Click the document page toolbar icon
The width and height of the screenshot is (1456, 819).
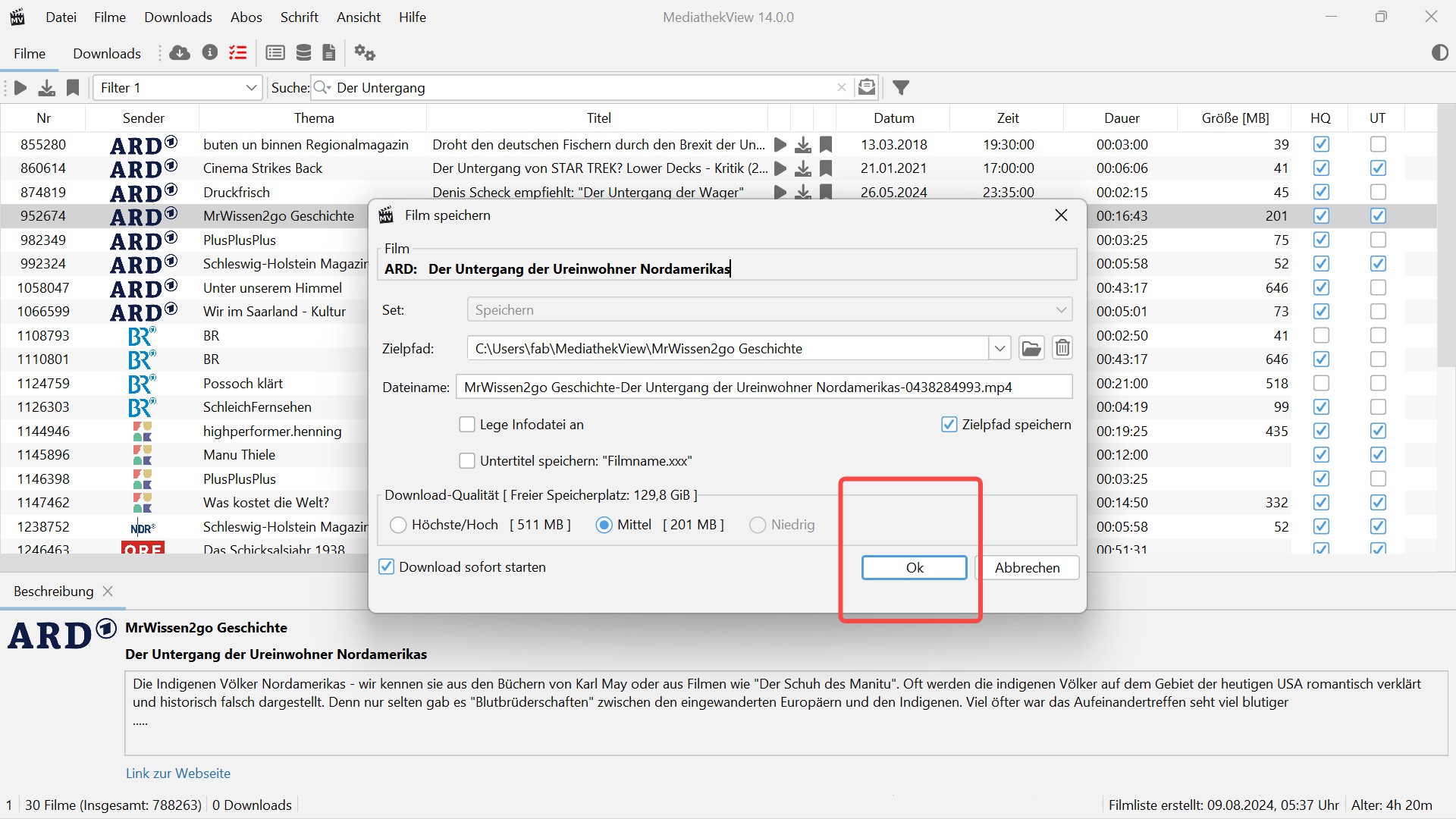pyautogui.click(x=328, y=52)
